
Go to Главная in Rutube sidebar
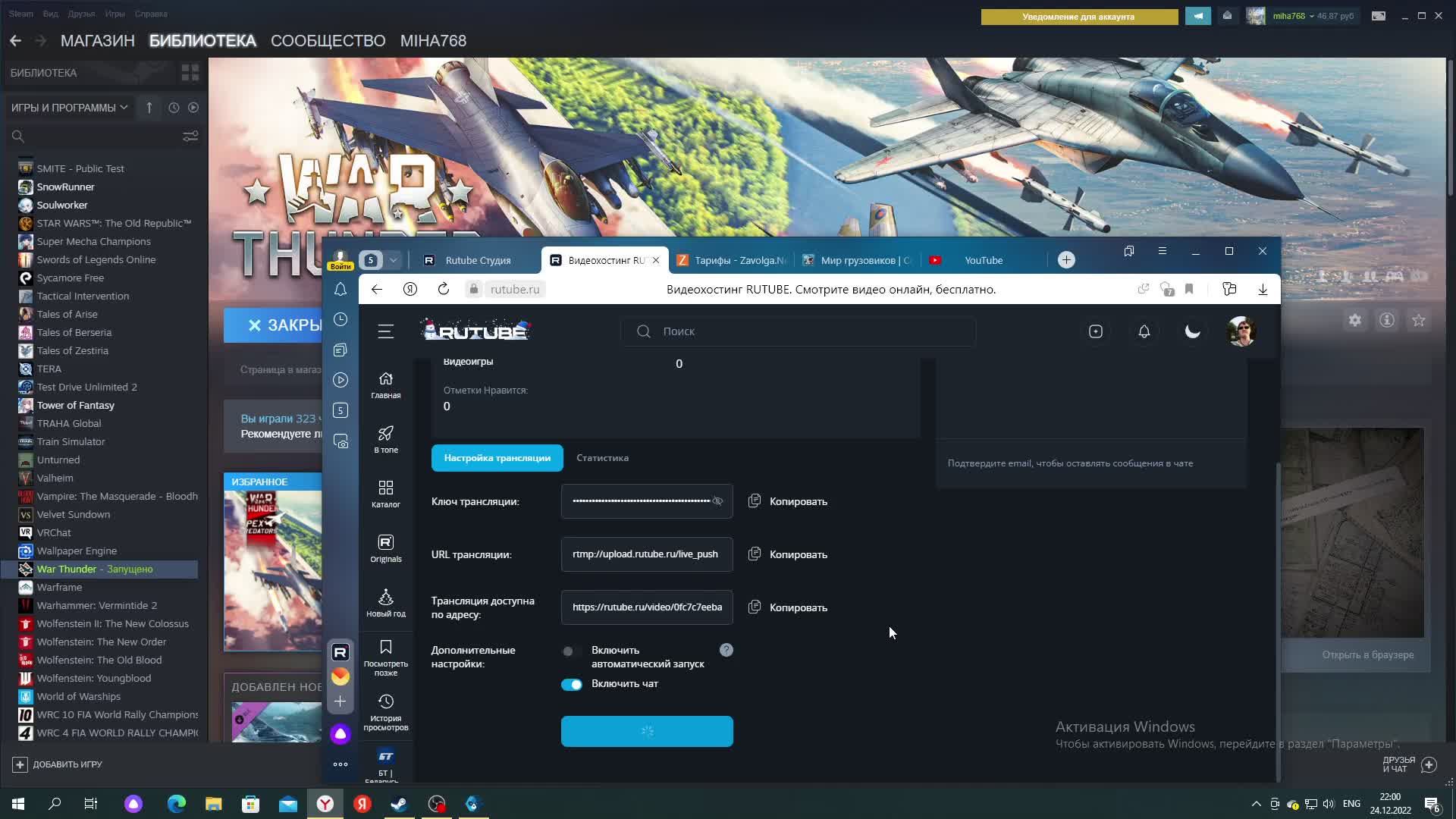pos(385,384)
